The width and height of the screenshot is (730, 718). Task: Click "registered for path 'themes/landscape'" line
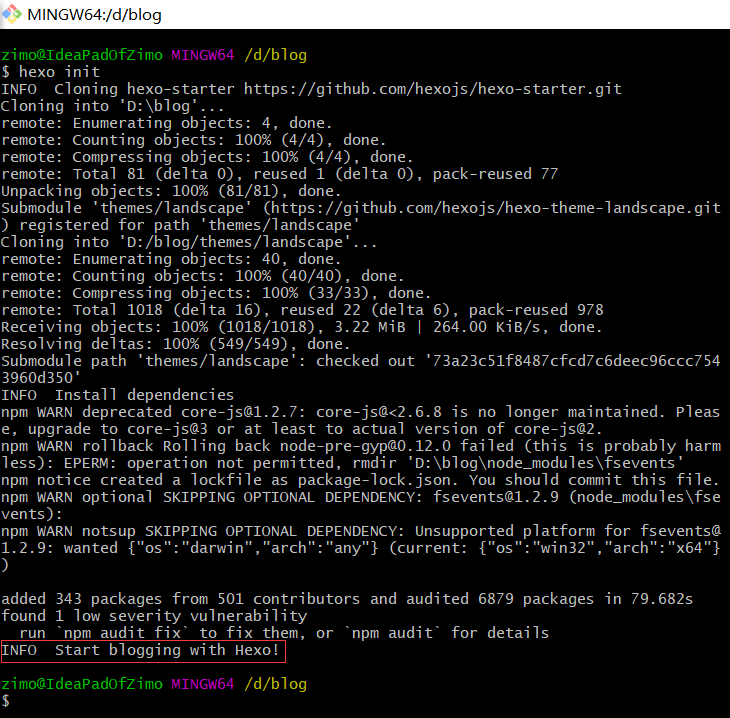pyautogui.click(x=180, y=225)
